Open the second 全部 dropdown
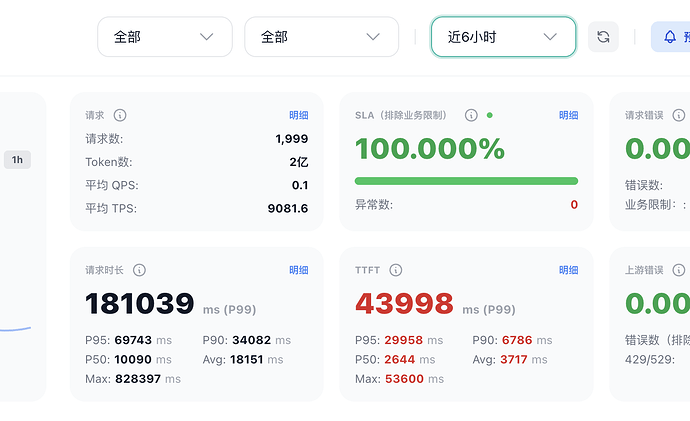Screen dimensions: 690x421 coord(322,37)
